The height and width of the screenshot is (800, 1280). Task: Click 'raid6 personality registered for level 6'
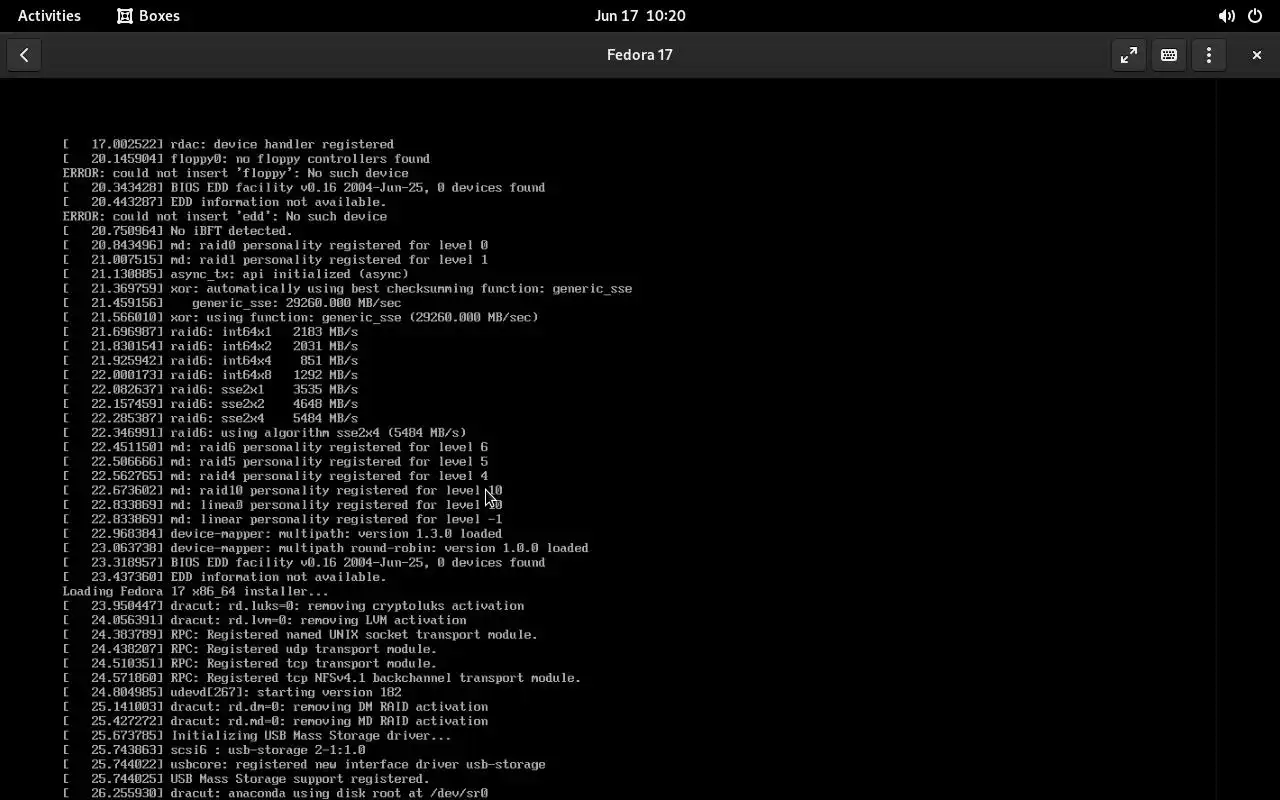(275, 447)
